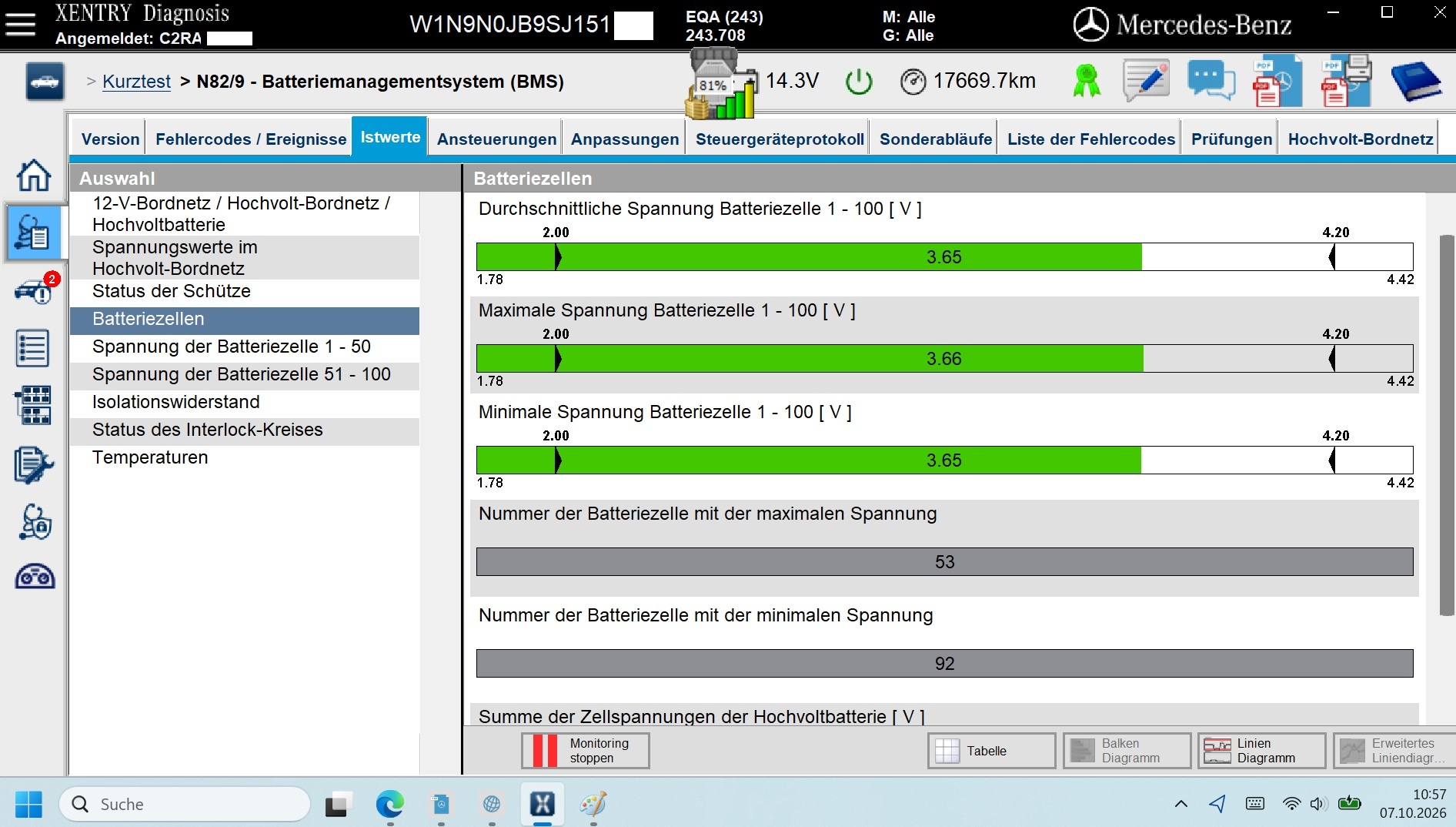Open the stethoscope lock sidebar icon
The width and height of the screenshot is (1456, 827).
pyautogui.click(x=35, y=522)
